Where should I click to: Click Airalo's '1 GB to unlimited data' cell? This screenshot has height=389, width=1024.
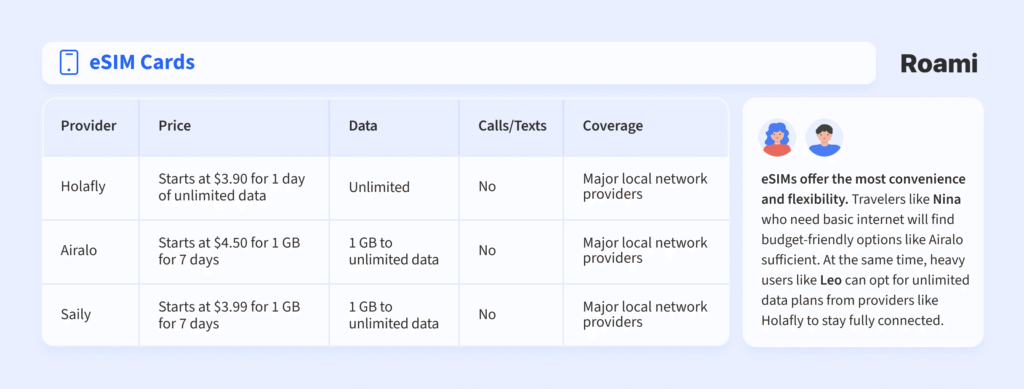click(394, 251)
